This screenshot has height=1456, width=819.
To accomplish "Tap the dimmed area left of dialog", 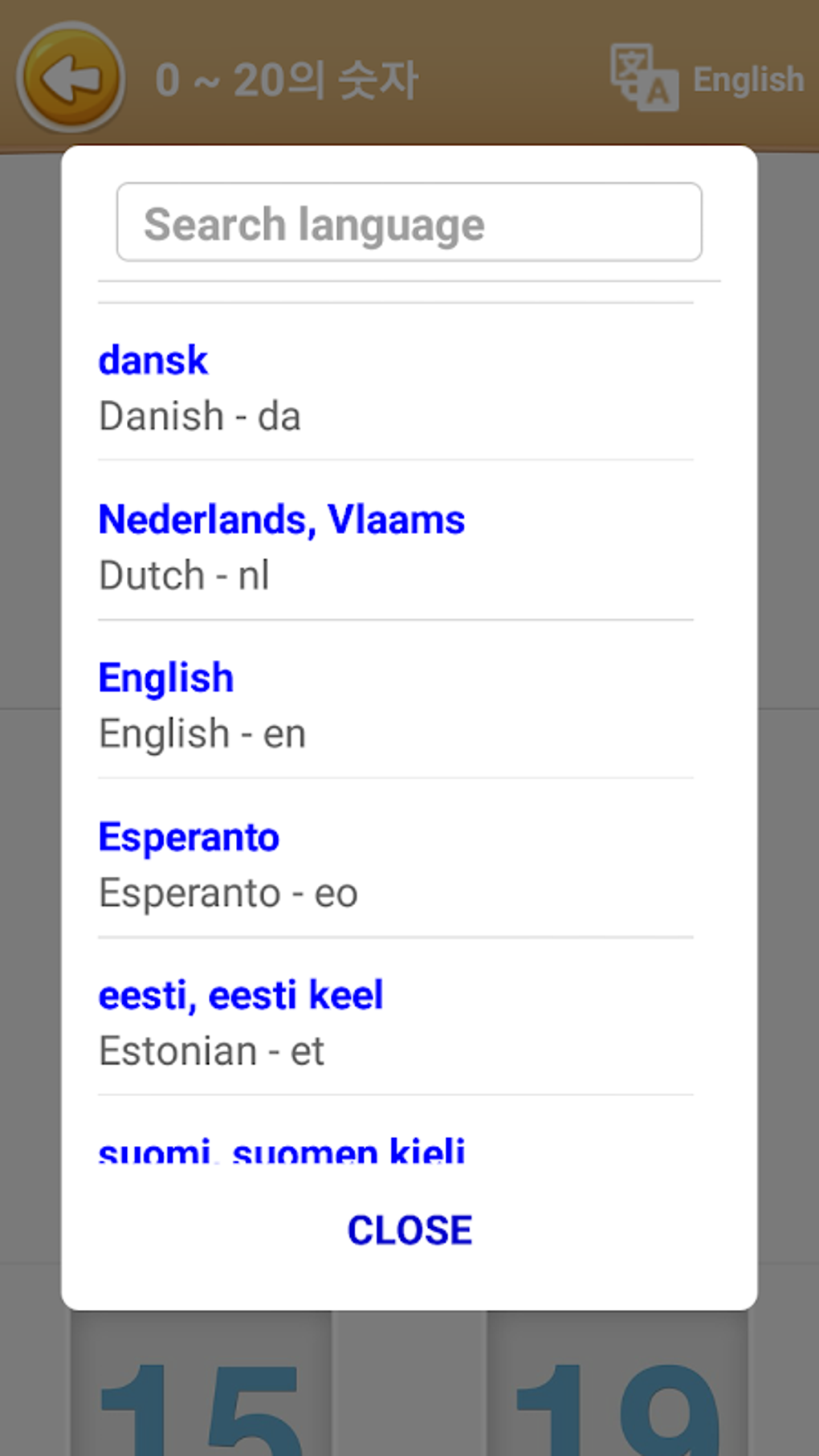I will click(30, 723).
